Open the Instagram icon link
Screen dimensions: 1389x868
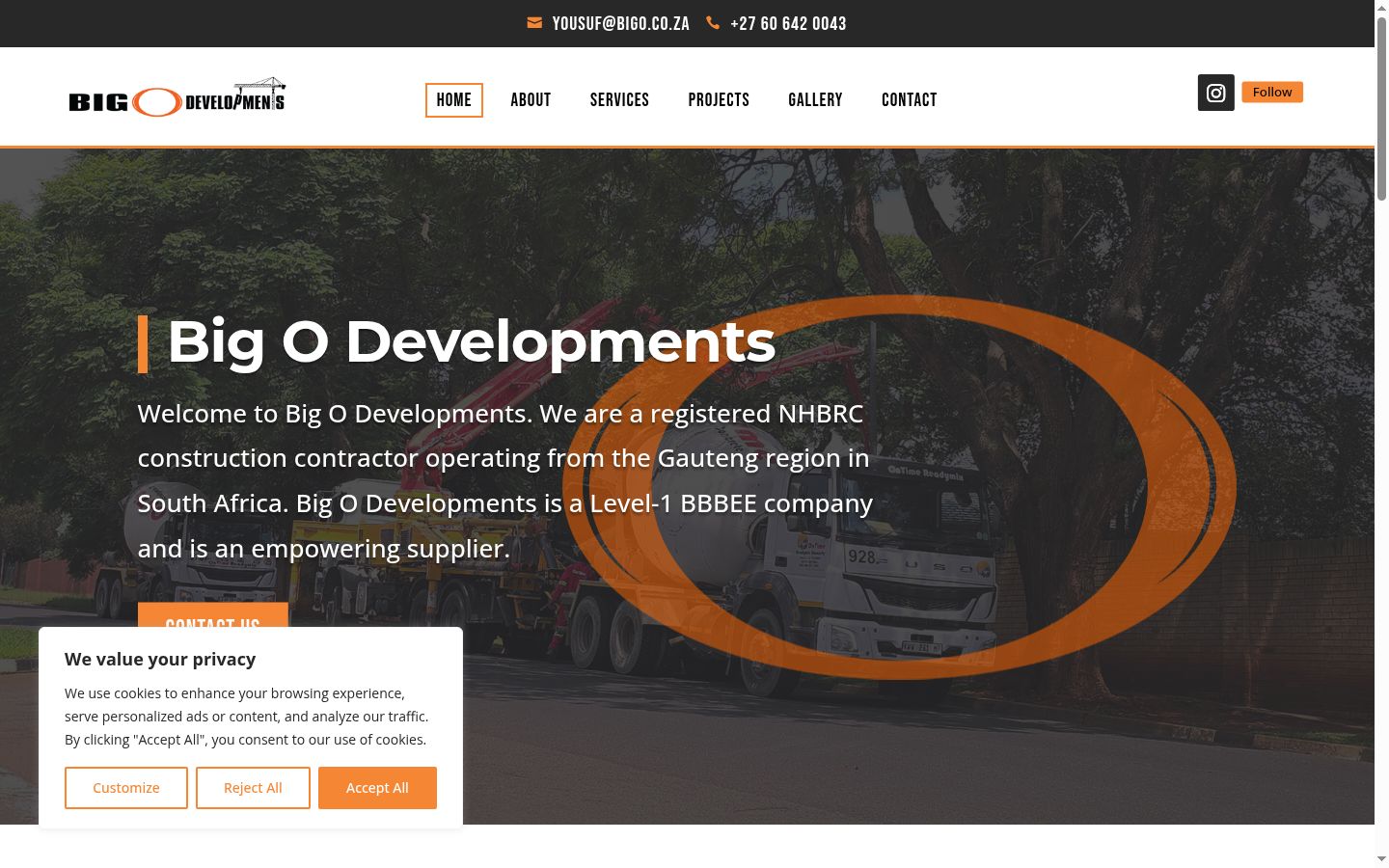[x=1216, y=93]
